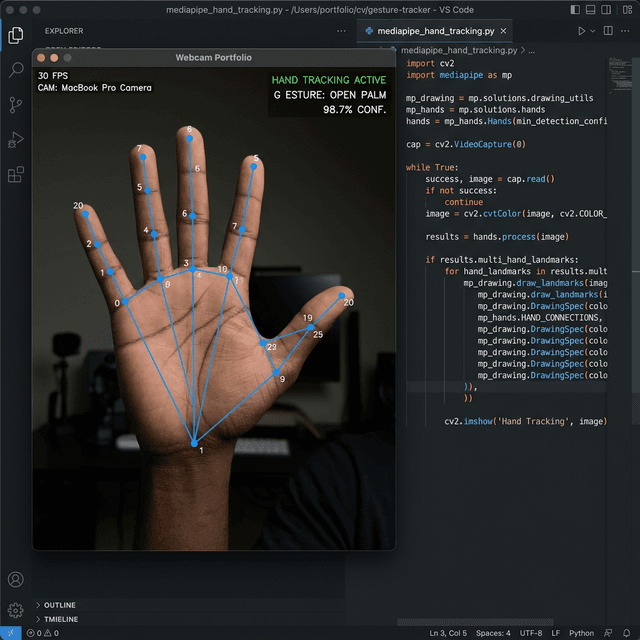Open the Explorer view in activity bar
Viewport: 640px width, 640px height.
point(16,35)
